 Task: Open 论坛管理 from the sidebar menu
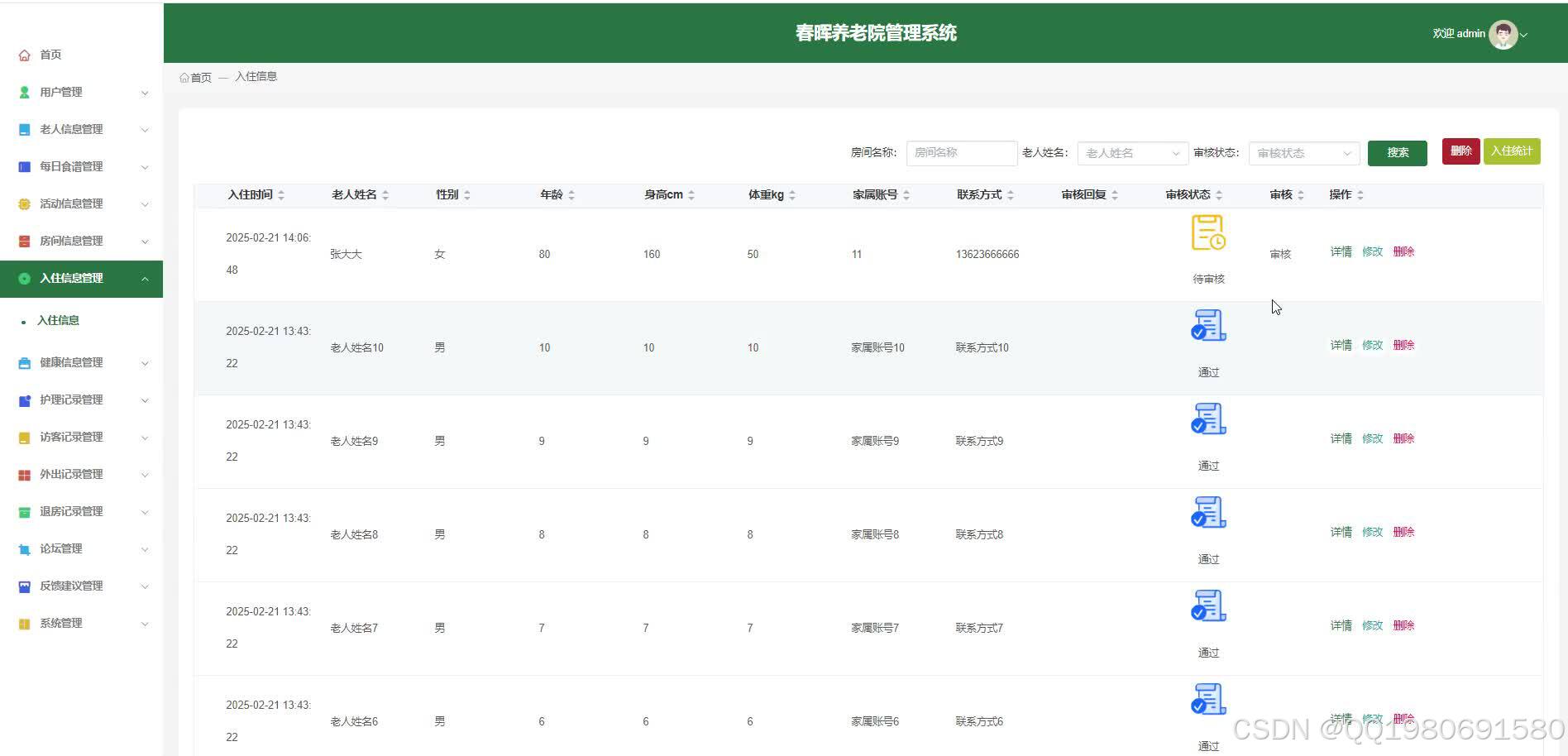pos(24,548)
